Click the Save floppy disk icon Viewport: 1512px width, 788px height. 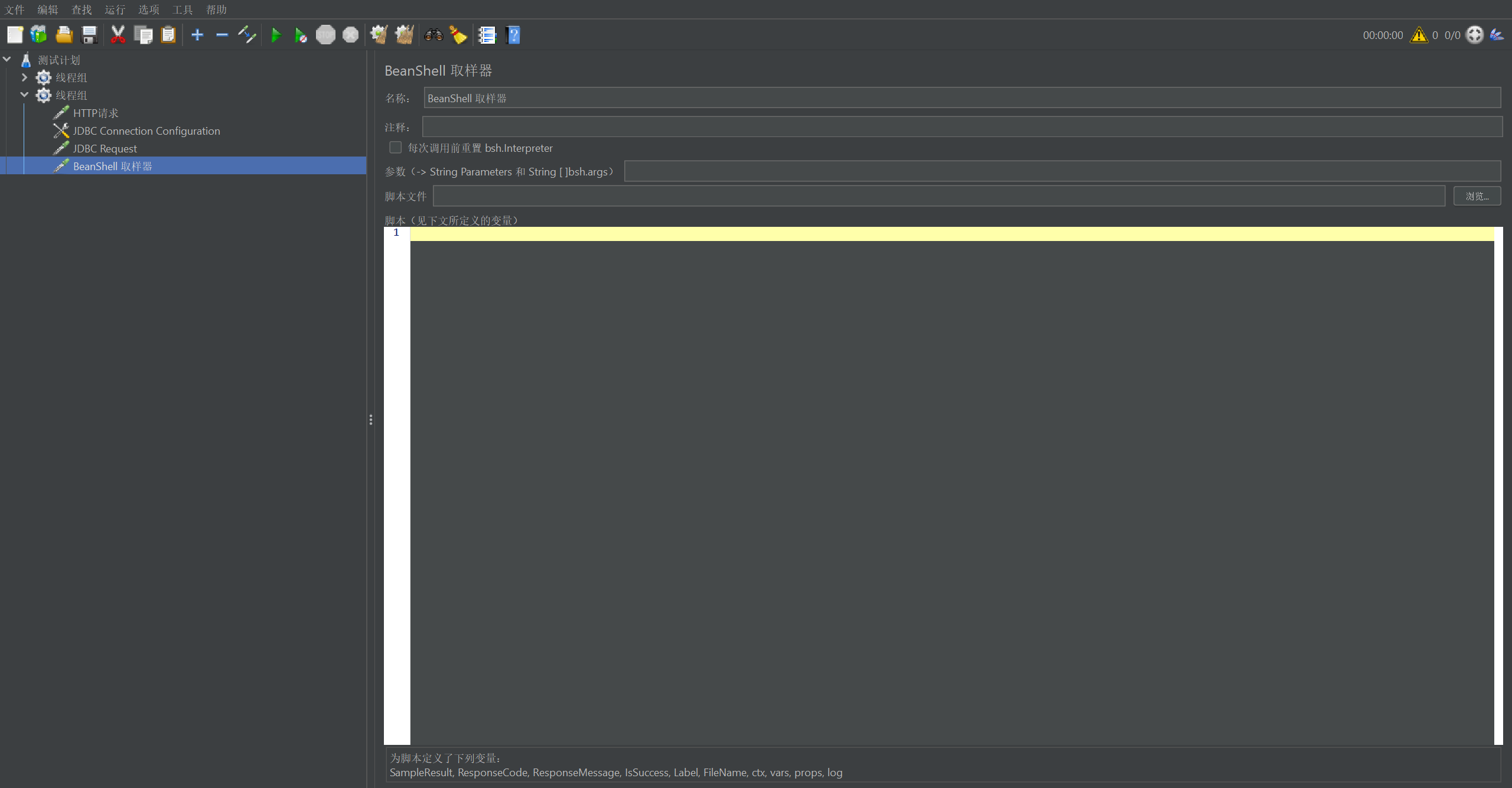(89, 35)
